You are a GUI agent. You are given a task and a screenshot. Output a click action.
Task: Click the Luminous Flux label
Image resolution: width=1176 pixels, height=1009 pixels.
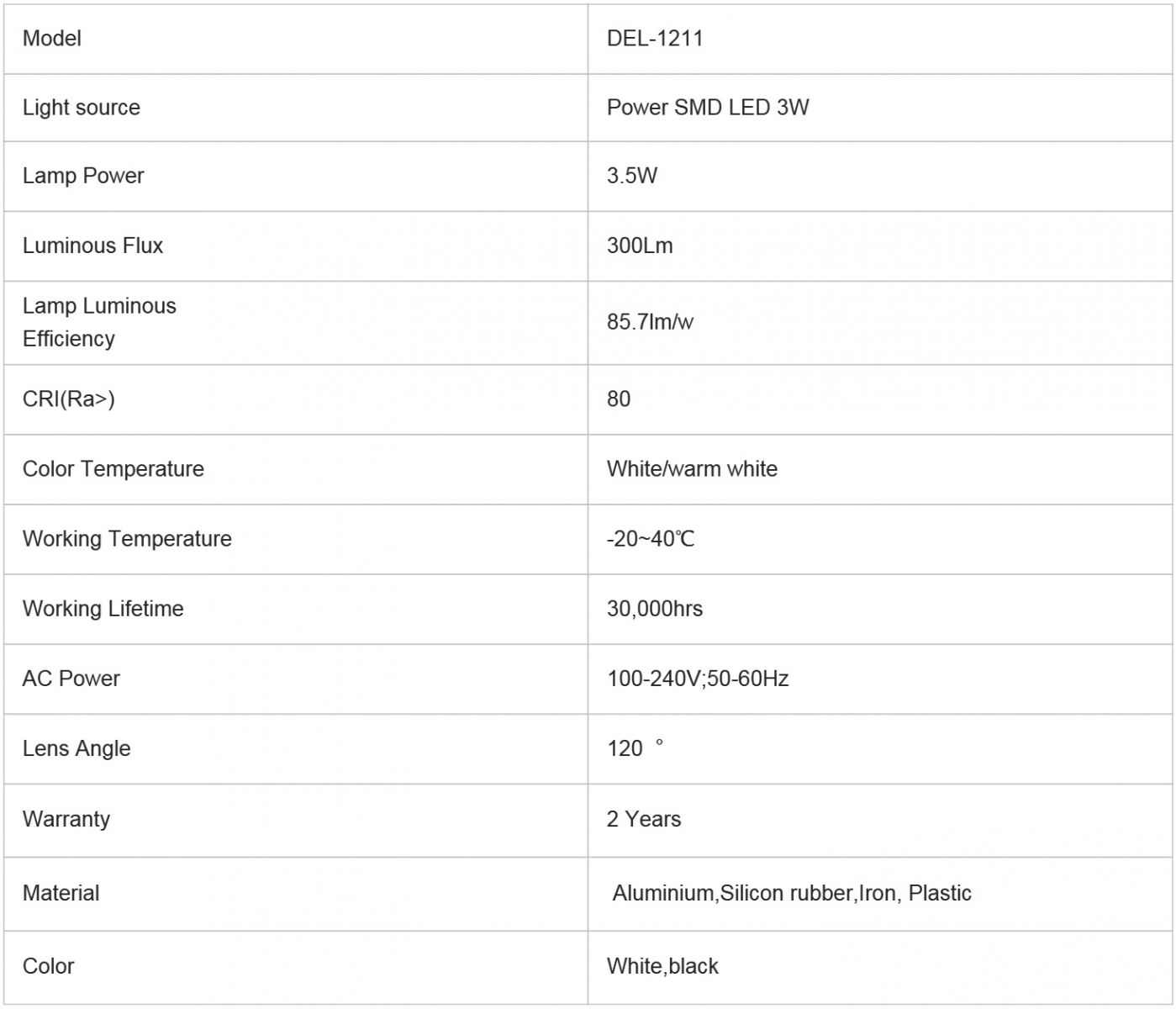click(92, 246)
